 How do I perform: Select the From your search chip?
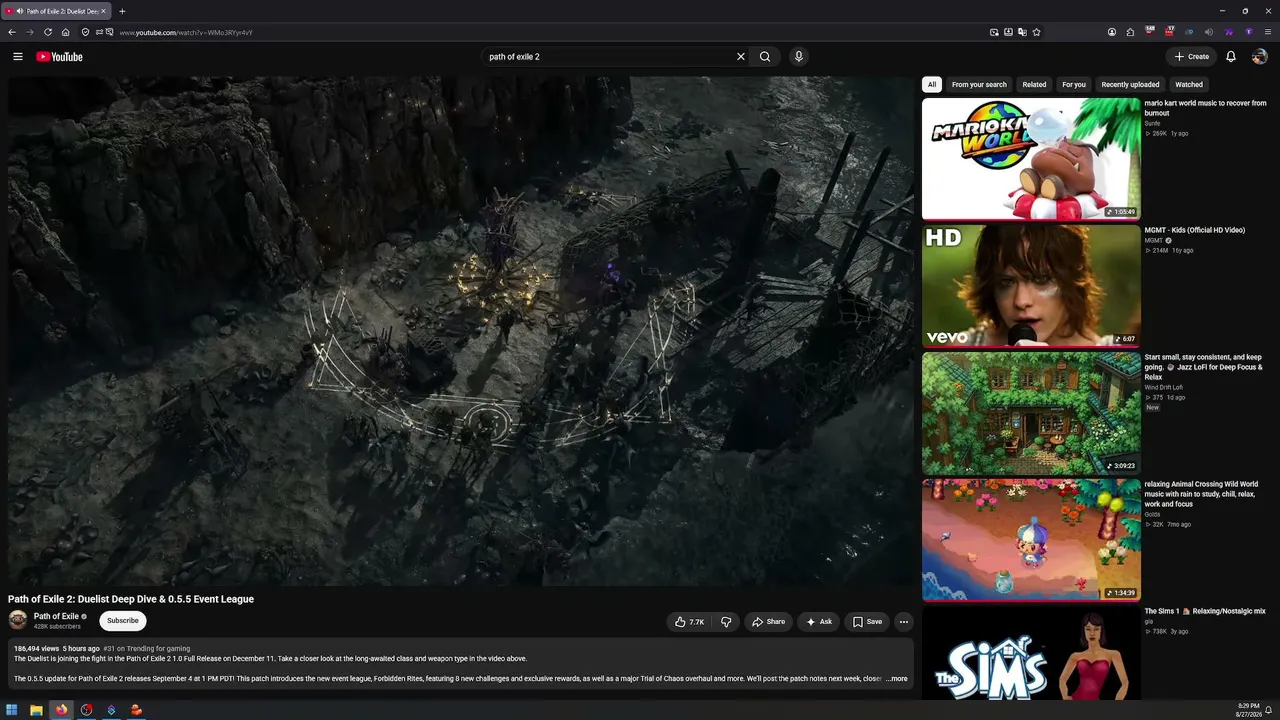coord(979,85)
